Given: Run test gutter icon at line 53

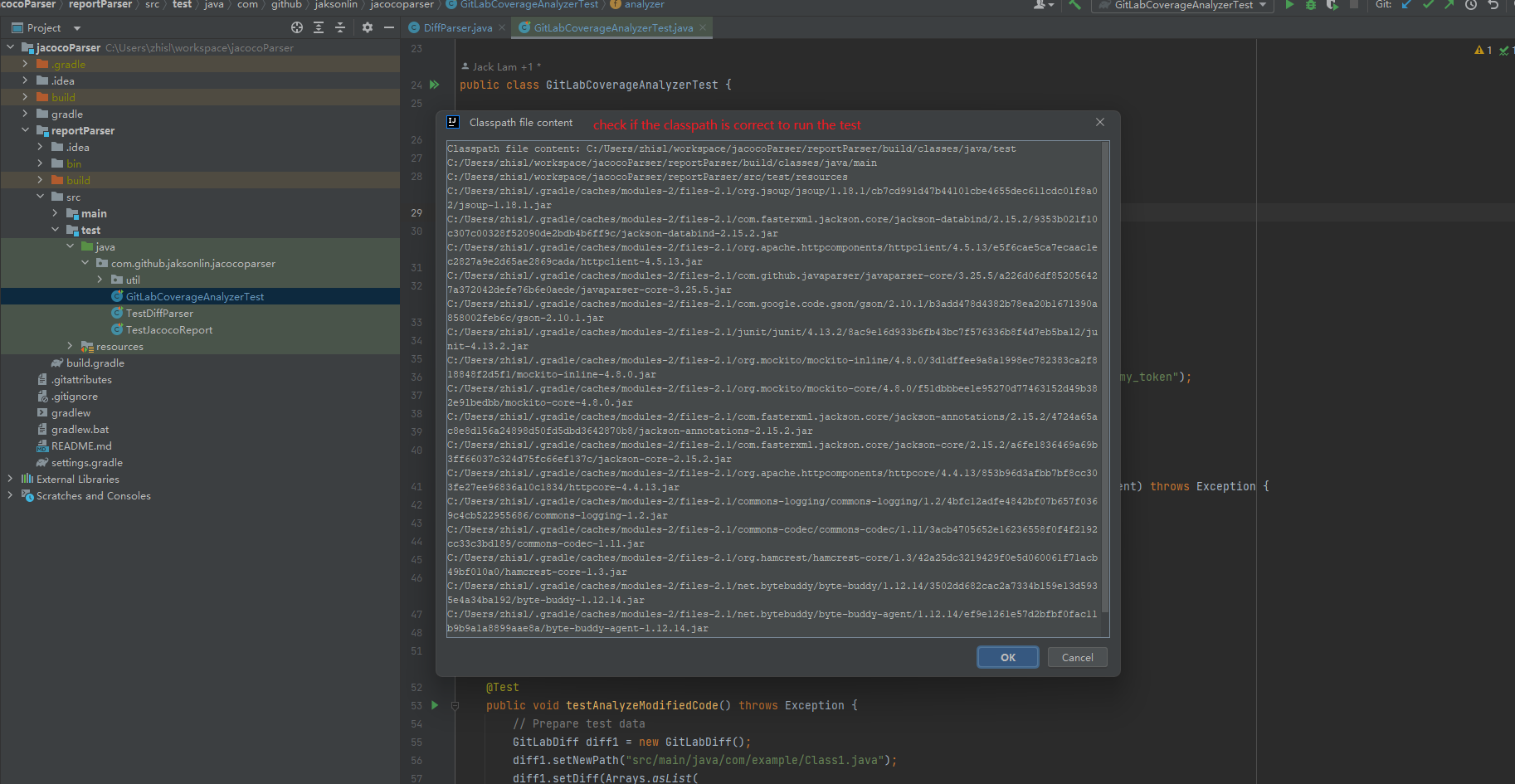Looking at the screenshot, I should tap(434, 705).
